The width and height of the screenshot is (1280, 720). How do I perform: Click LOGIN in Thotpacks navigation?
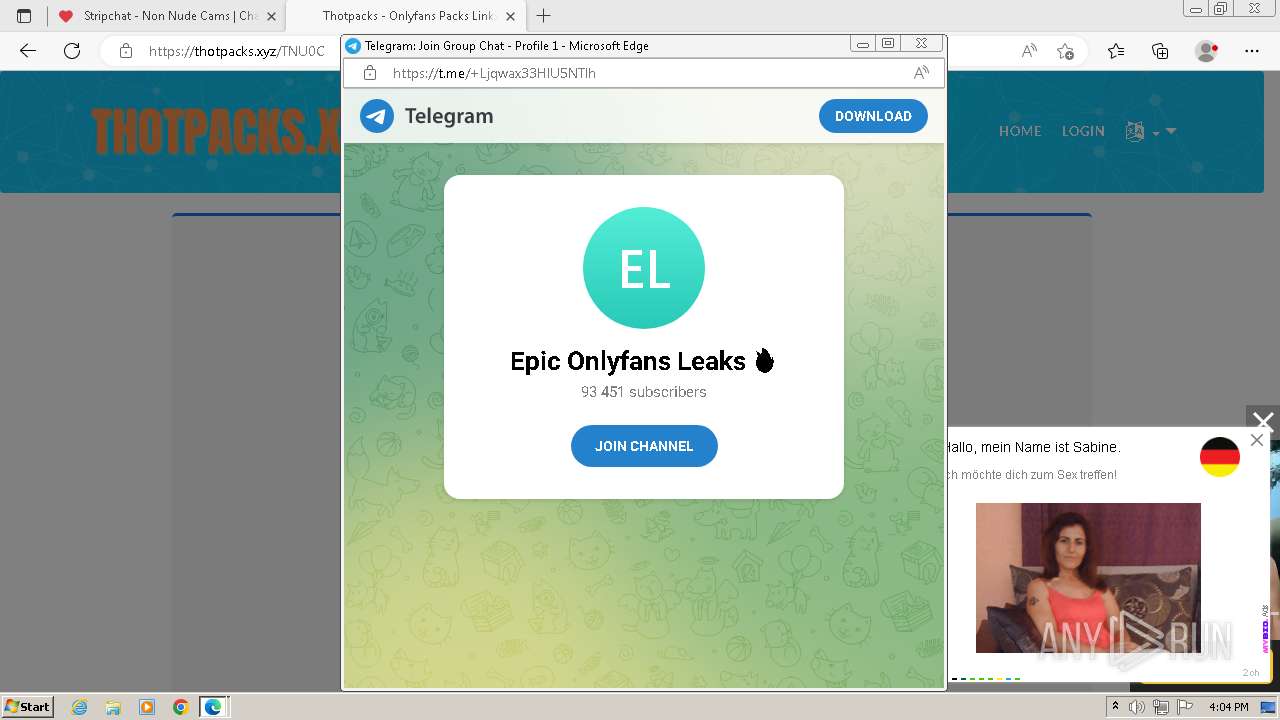[1083, 131]
